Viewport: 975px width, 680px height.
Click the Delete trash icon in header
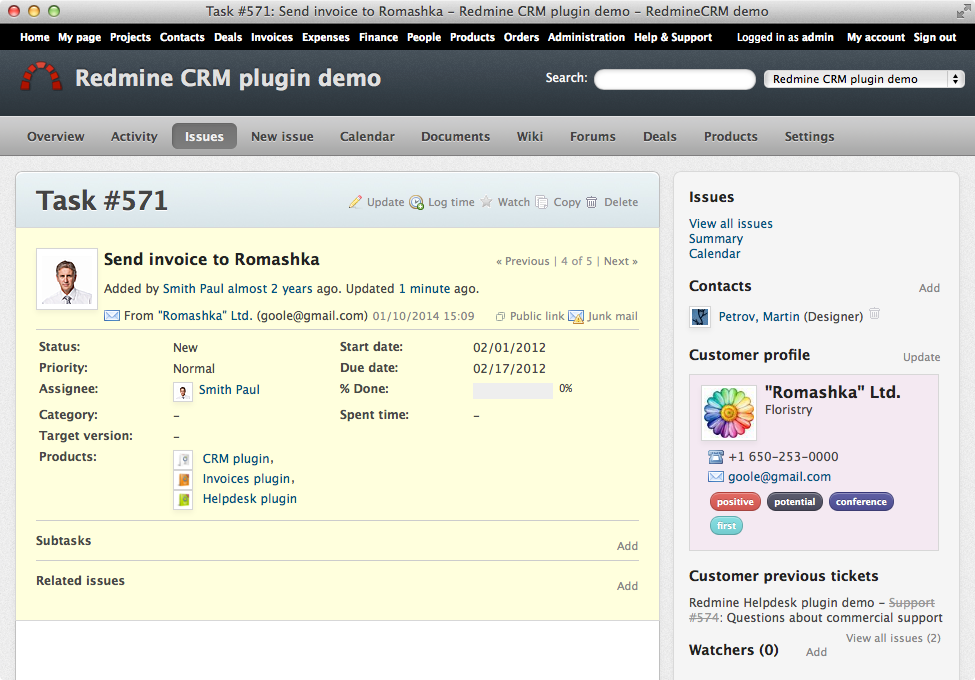click(592, 202)
